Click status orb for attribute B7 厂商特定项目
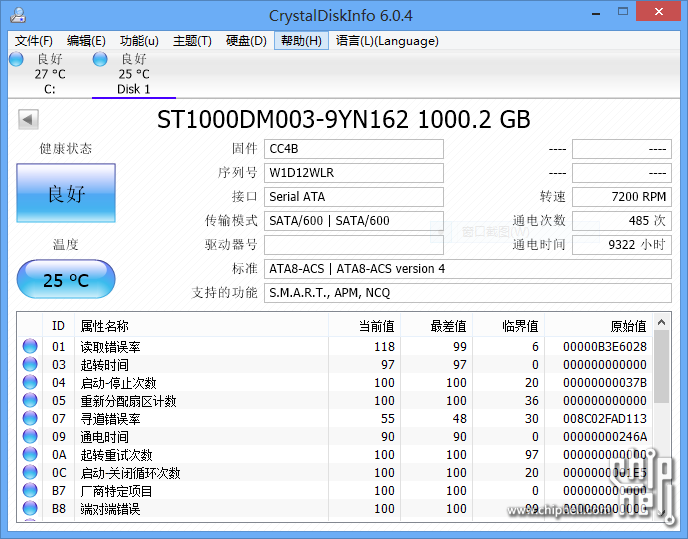The height and width of the screenshot is (539, 688). 30,490
